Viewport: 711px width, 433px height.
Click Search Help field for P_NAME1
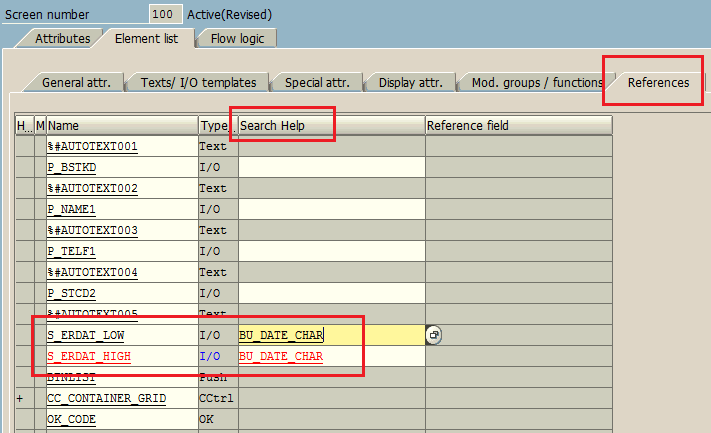click(332, 209)
